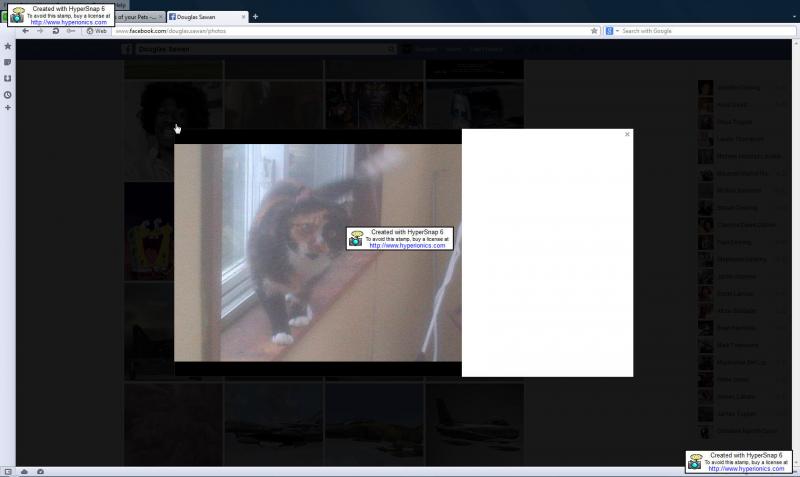The image size is (800, 477).
Task: Click the Facebook search magnifier icon
Action: (x=391, y=49)
